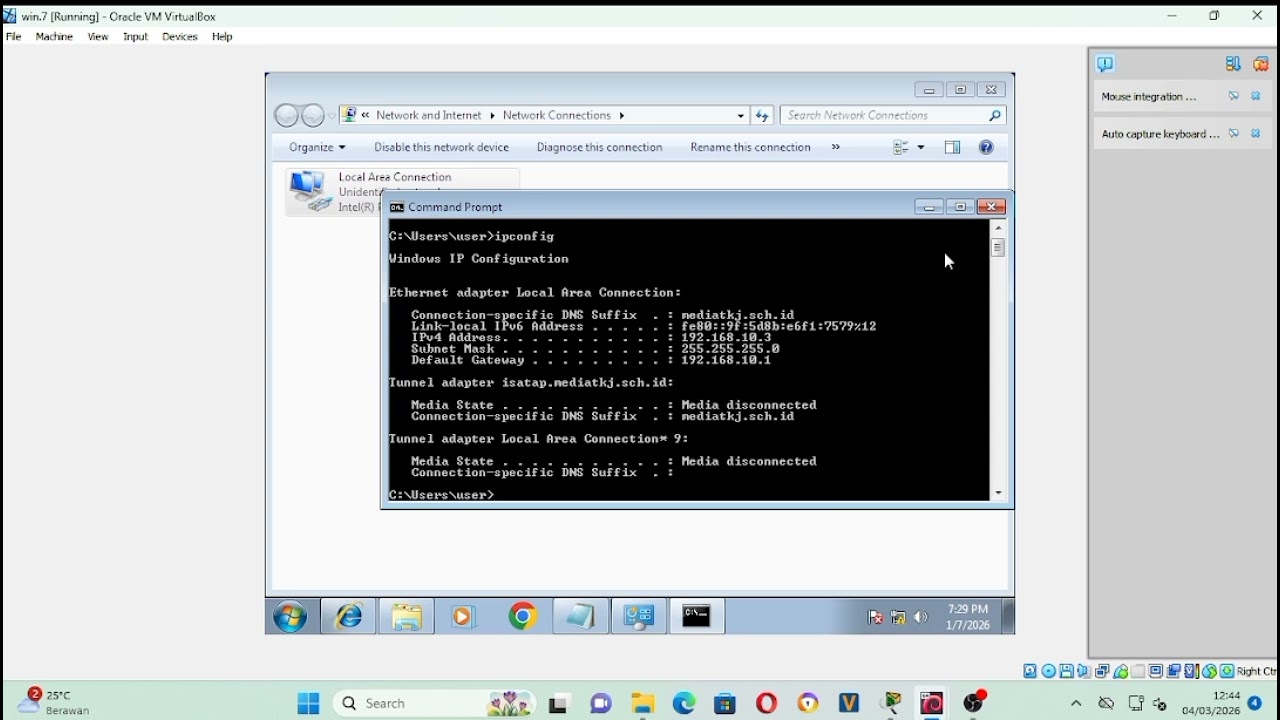
Task: Show hidden icons chevron in host tray
Action: (1077, 704)
